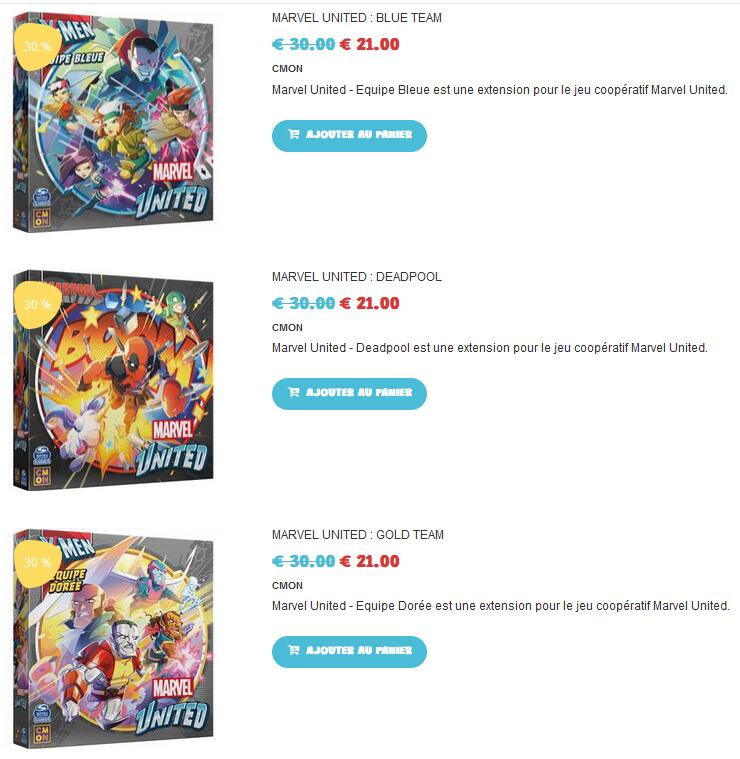This screenshot has width=740, height=759.
Task: Open the MARVEL UNITED : DEADPOOL title link
Action: click(x=357, y=276)
